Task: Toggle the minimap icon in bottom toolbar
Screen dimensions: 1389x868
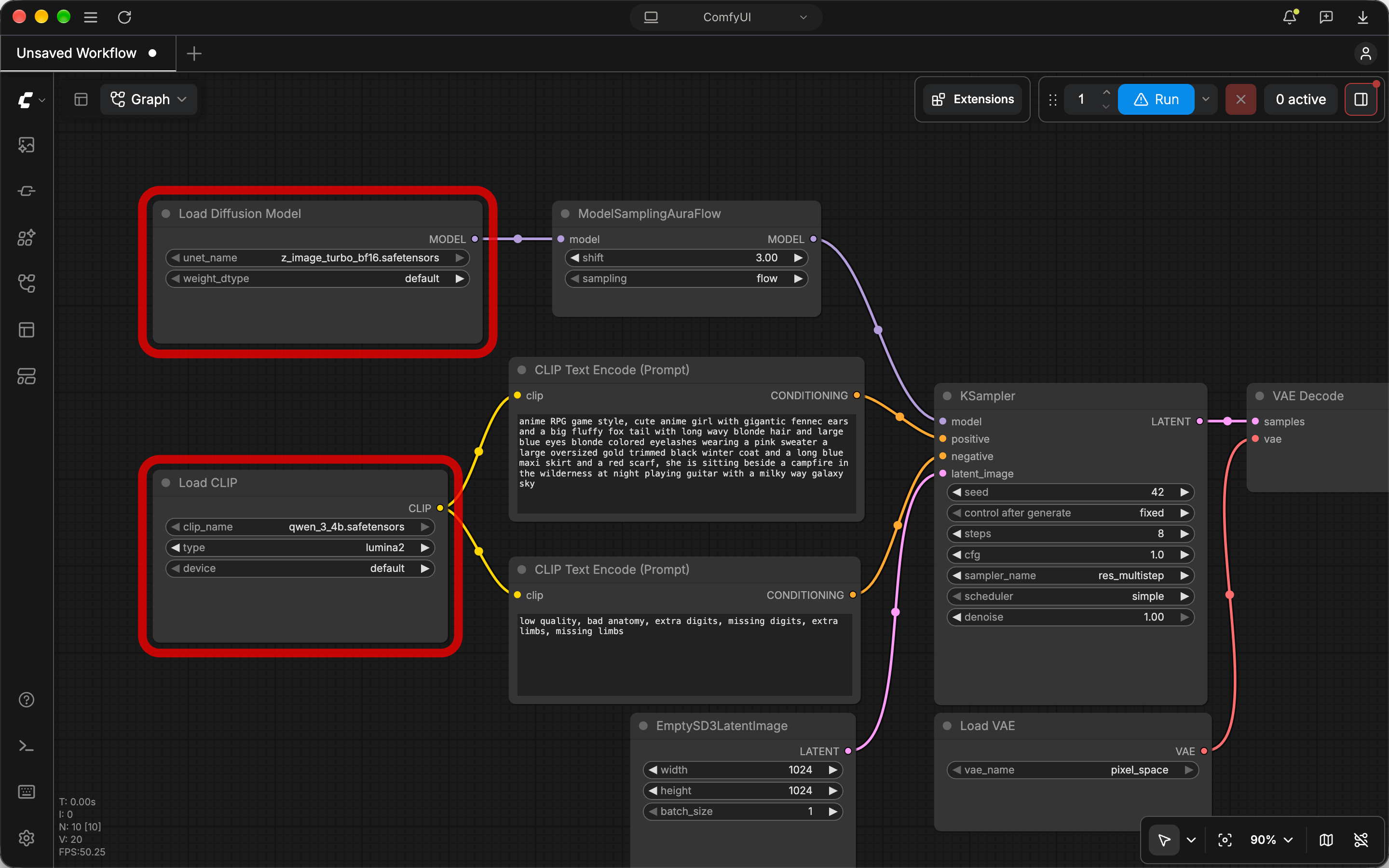Action: click(x=1326, y=840)
